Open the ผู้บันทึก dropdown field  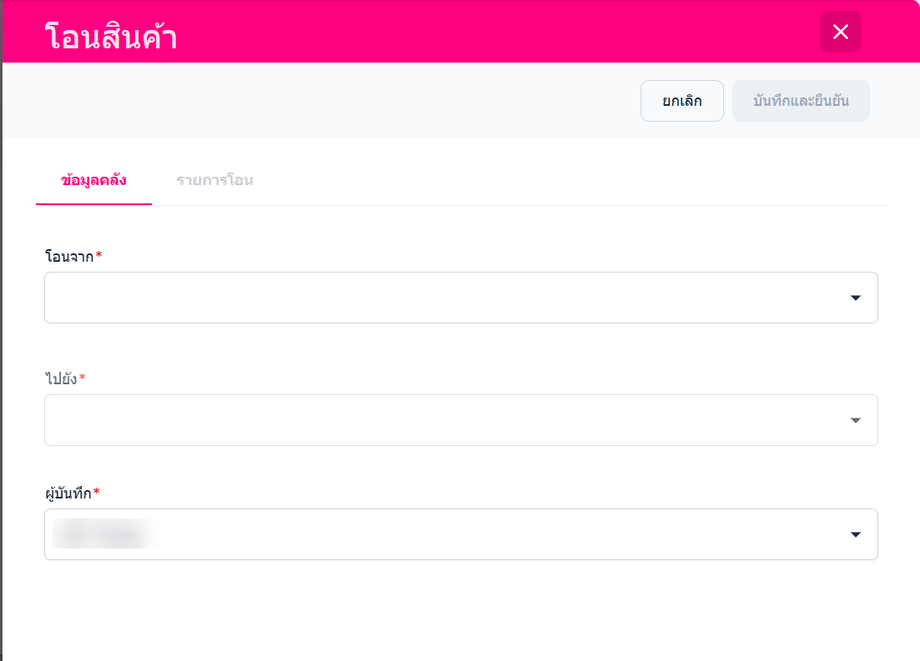coord(461,534)
